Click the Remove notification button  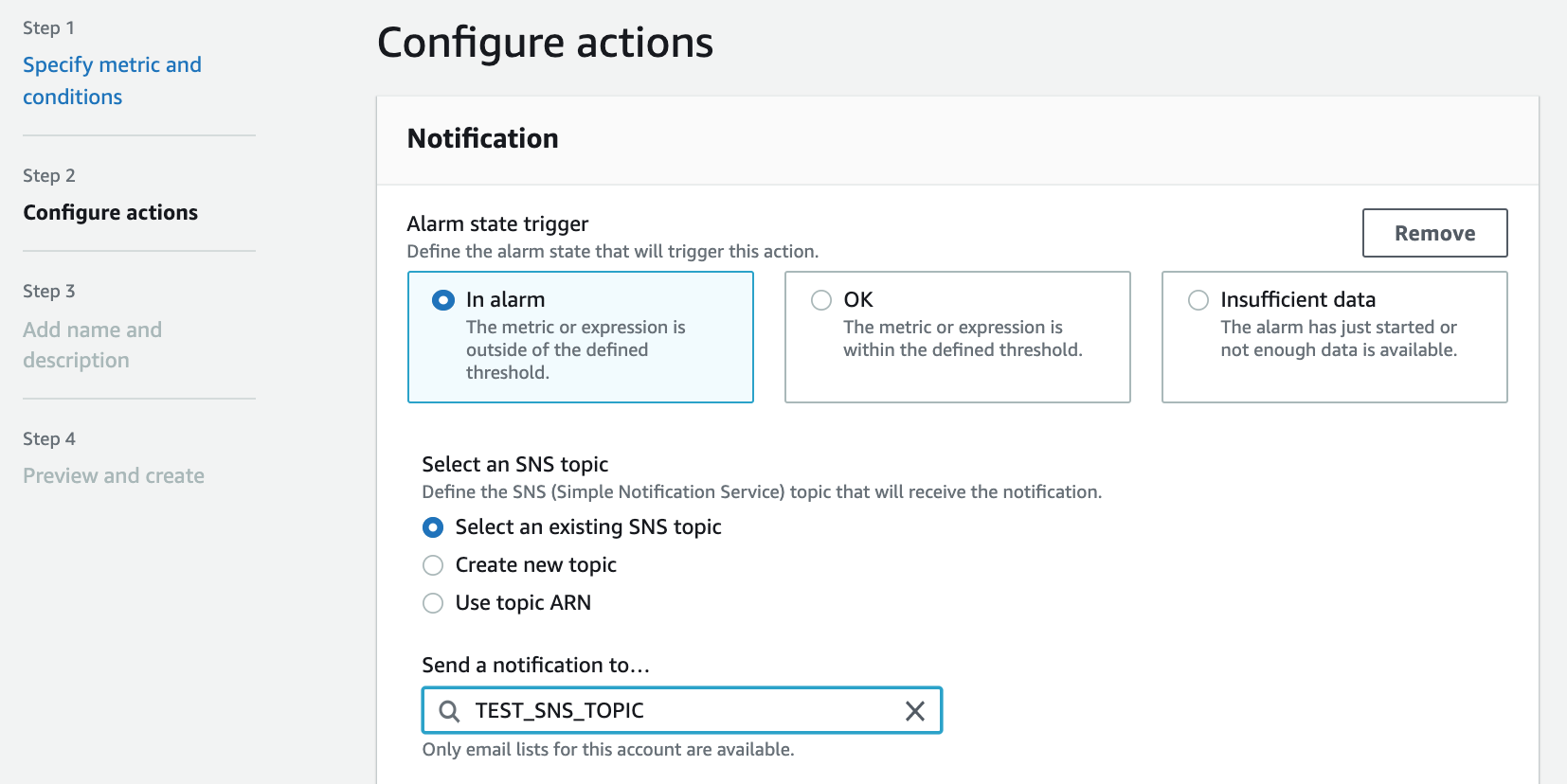1434,233
